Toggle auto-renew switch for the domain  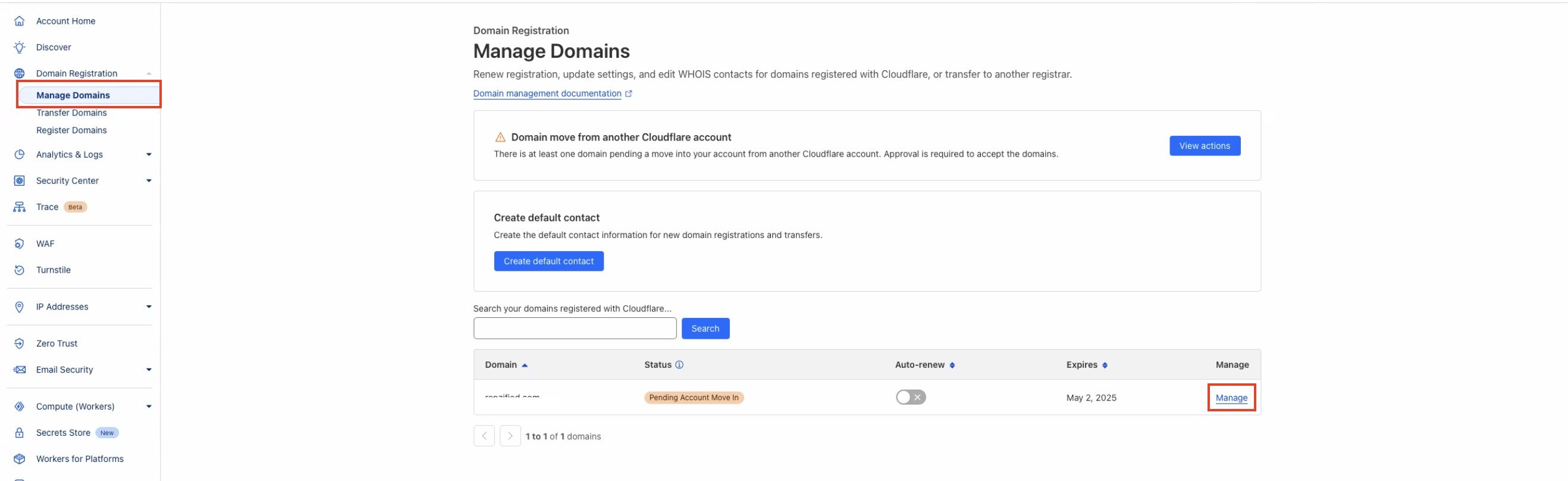tap(911, 398)
